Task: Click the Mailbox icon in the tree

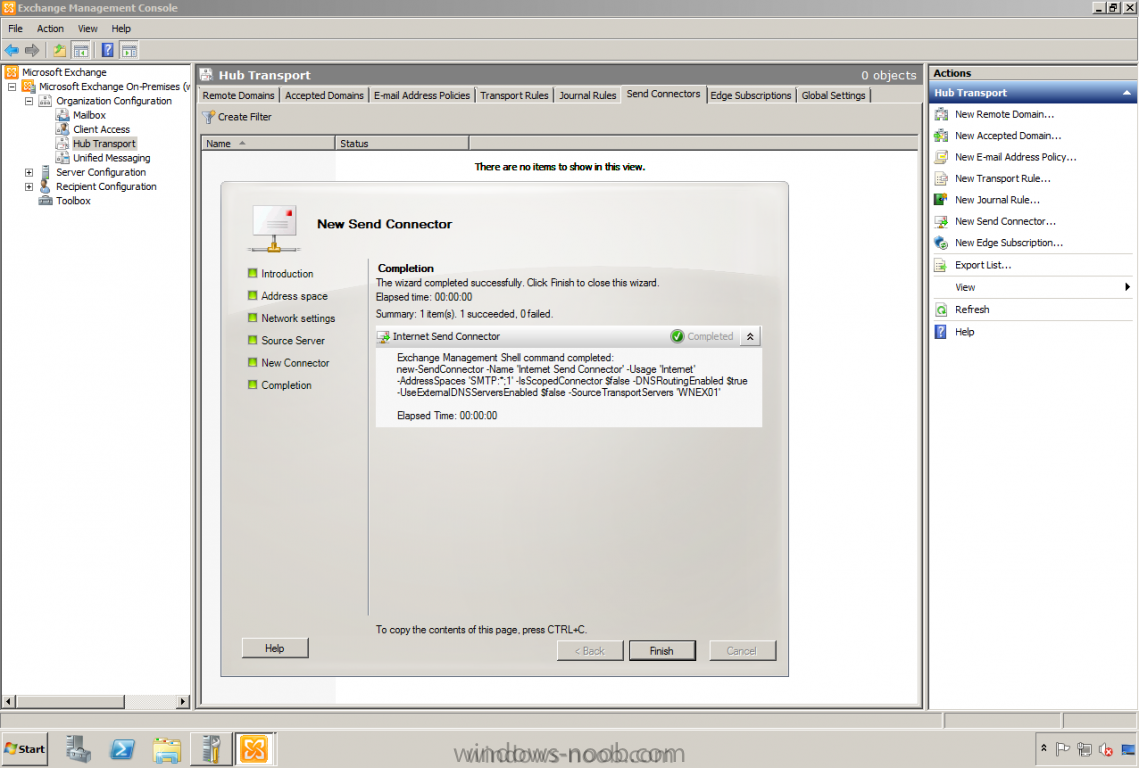Action: tap(62, 115)
